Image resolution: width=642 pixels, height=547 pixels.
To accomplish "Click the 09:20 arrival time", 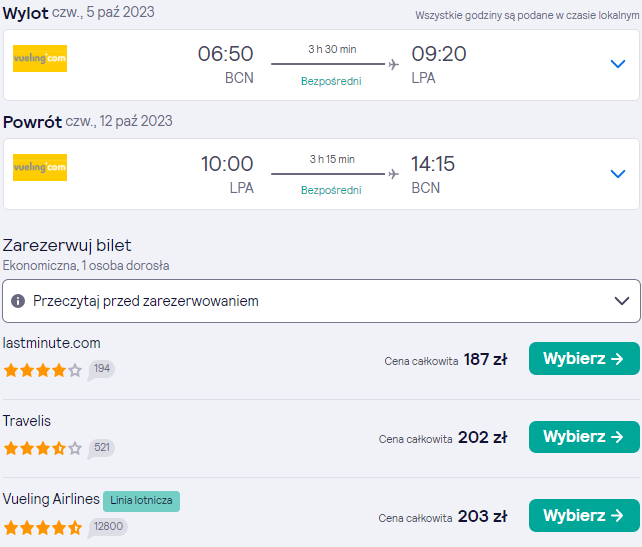I will point(439,54).
